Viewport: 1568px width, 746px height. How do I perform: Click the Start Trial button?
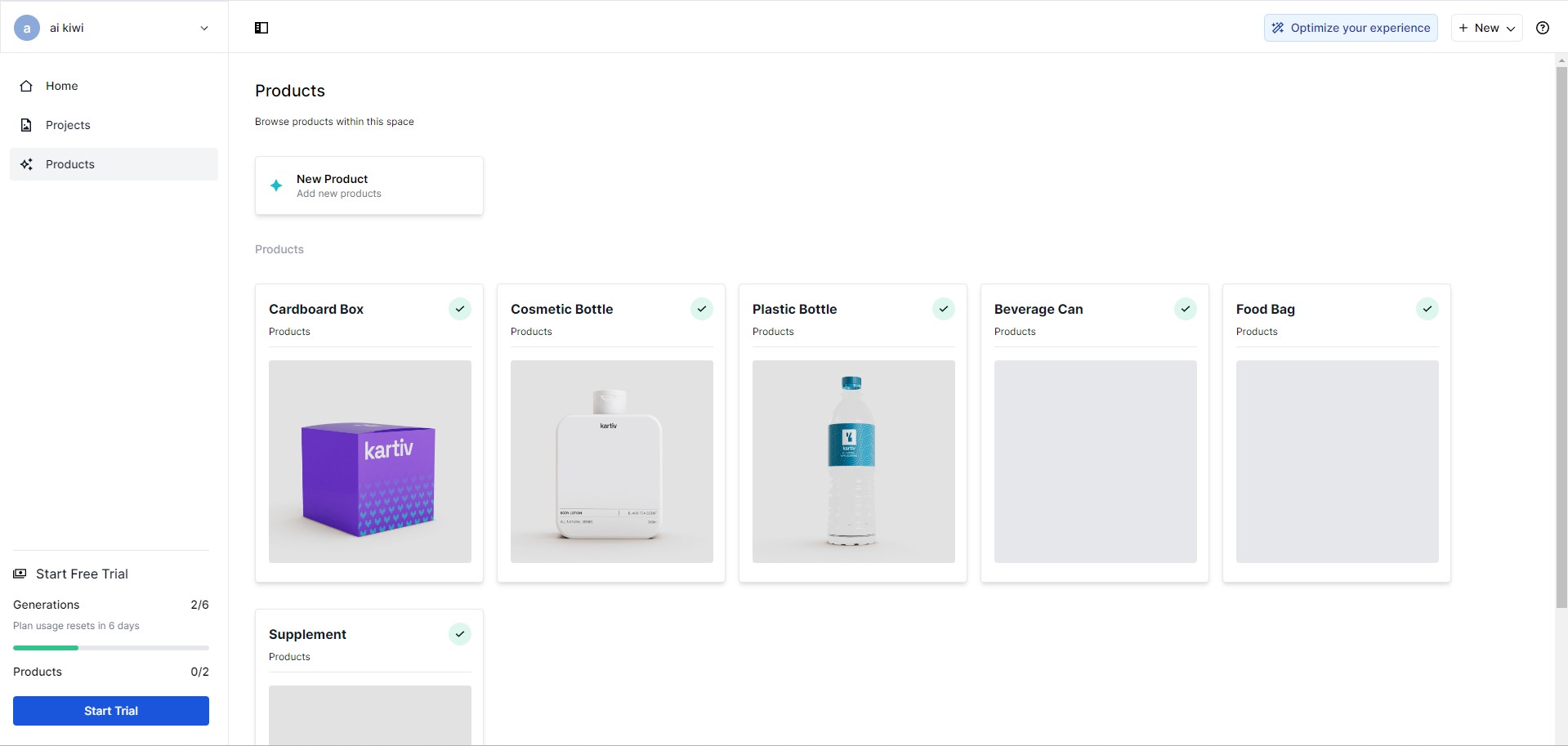pyautogui.click(x=111, y=711)
